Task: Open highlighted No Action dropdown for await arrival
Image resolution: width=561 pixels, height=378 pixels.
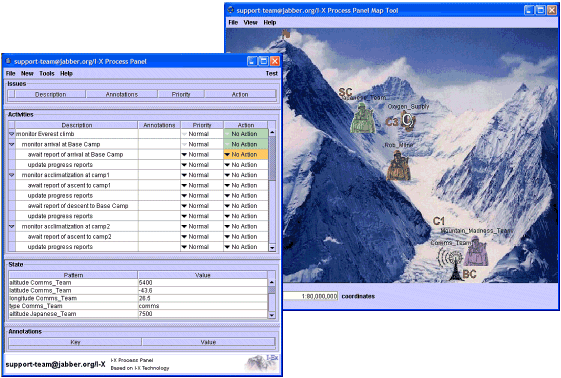Action: 245,154
